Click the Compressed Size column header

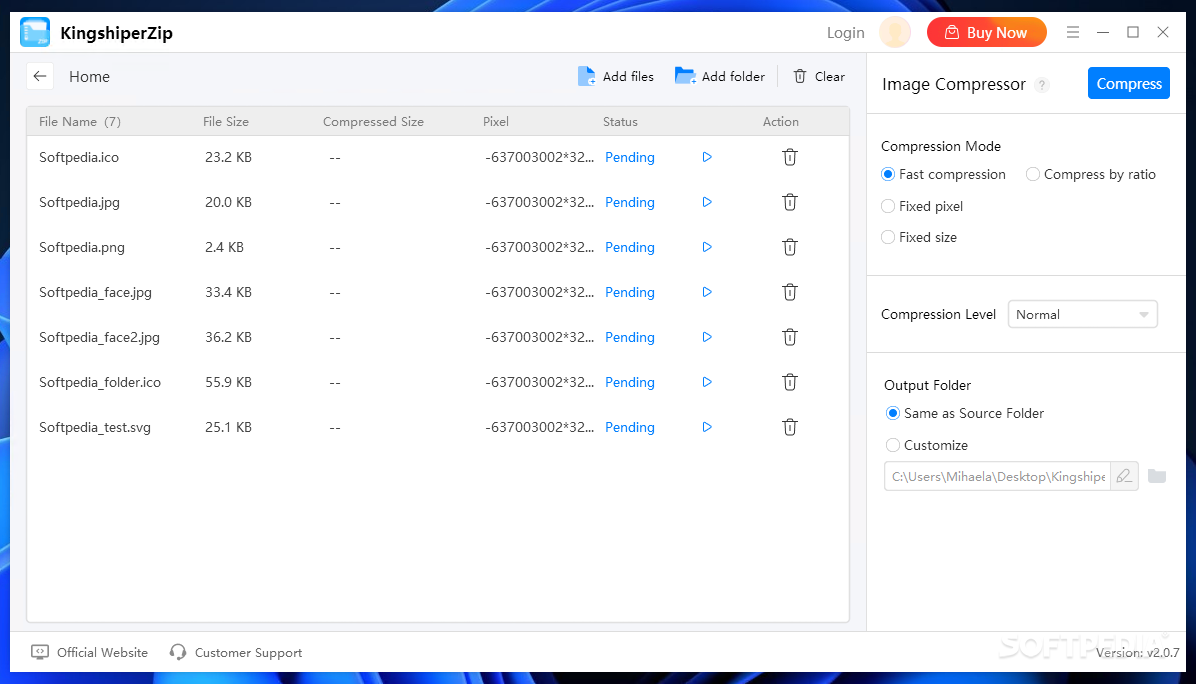(373, 121)
